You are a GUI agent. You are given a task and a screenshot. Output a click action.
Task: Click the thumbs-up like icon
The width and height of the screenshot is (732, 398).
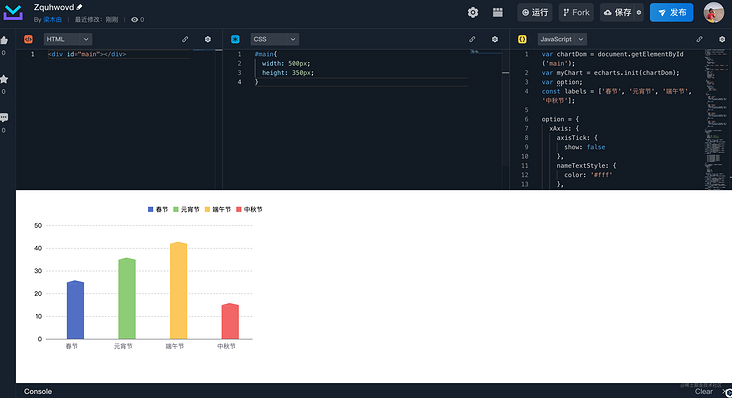tap(4, 41)
